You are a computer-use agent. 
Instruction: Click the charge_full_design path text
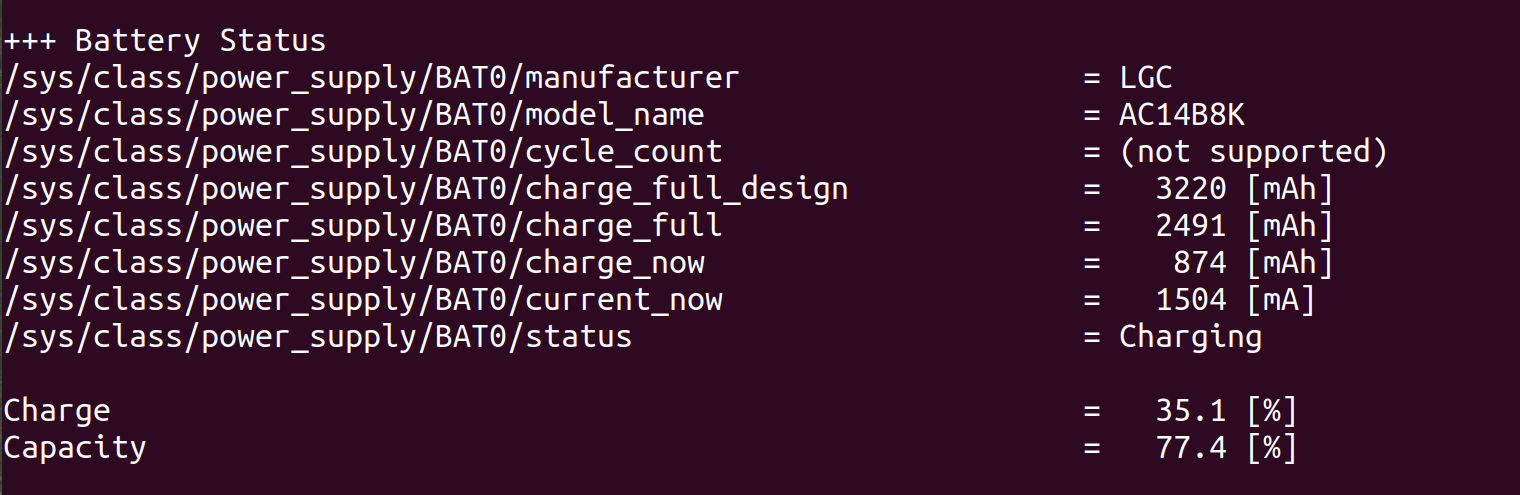[426, 189]
